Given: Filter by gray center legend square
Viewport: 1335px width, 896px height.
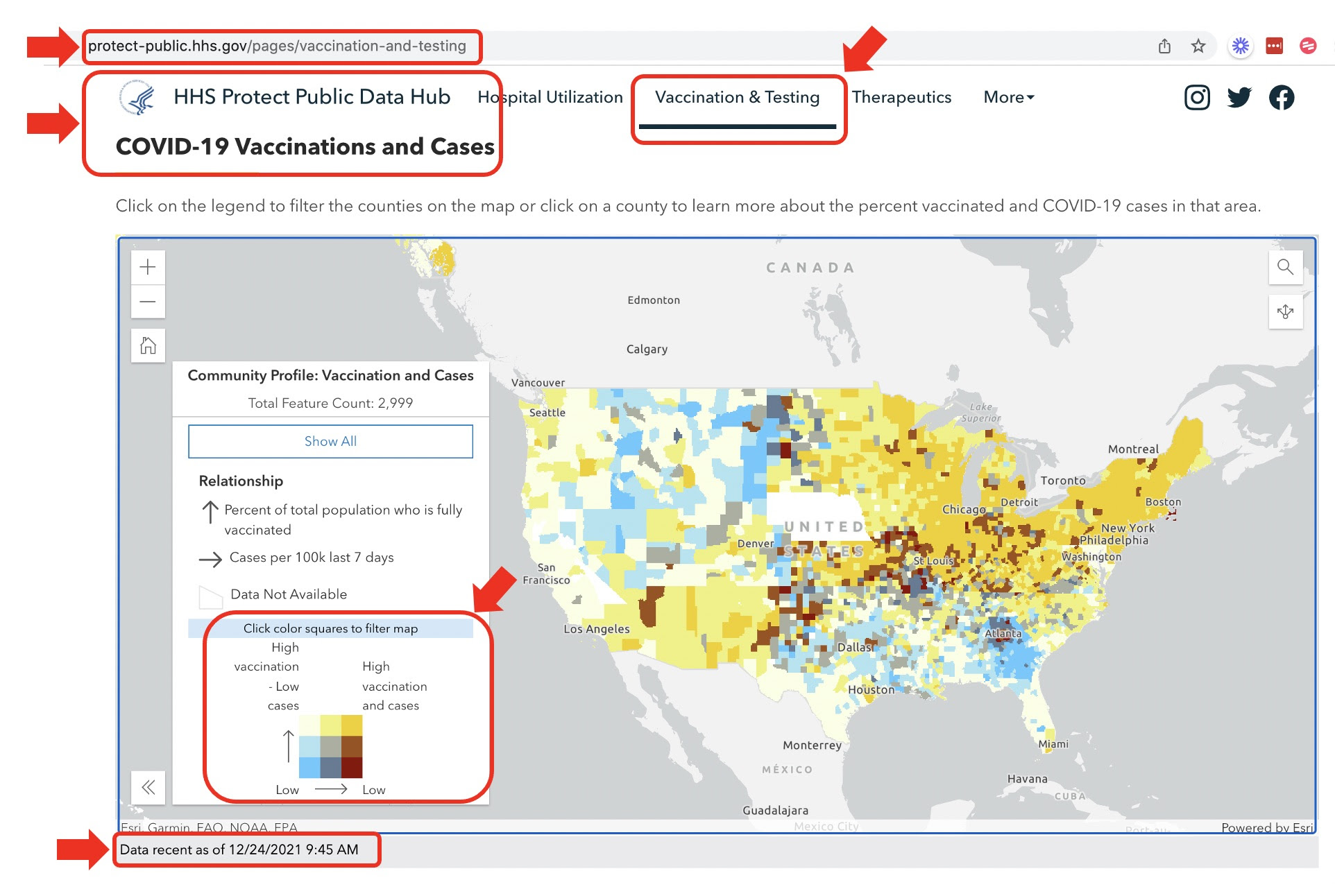Looking at the screenshot, I should tap(331, 746).
